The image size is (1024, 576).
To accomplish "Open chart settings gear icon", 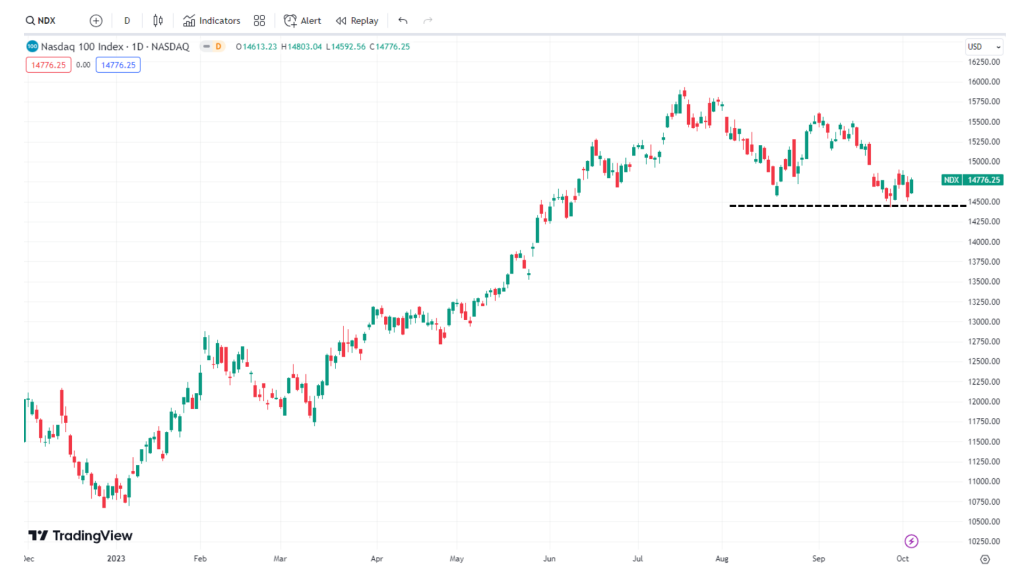I will (x=985, y=559).
